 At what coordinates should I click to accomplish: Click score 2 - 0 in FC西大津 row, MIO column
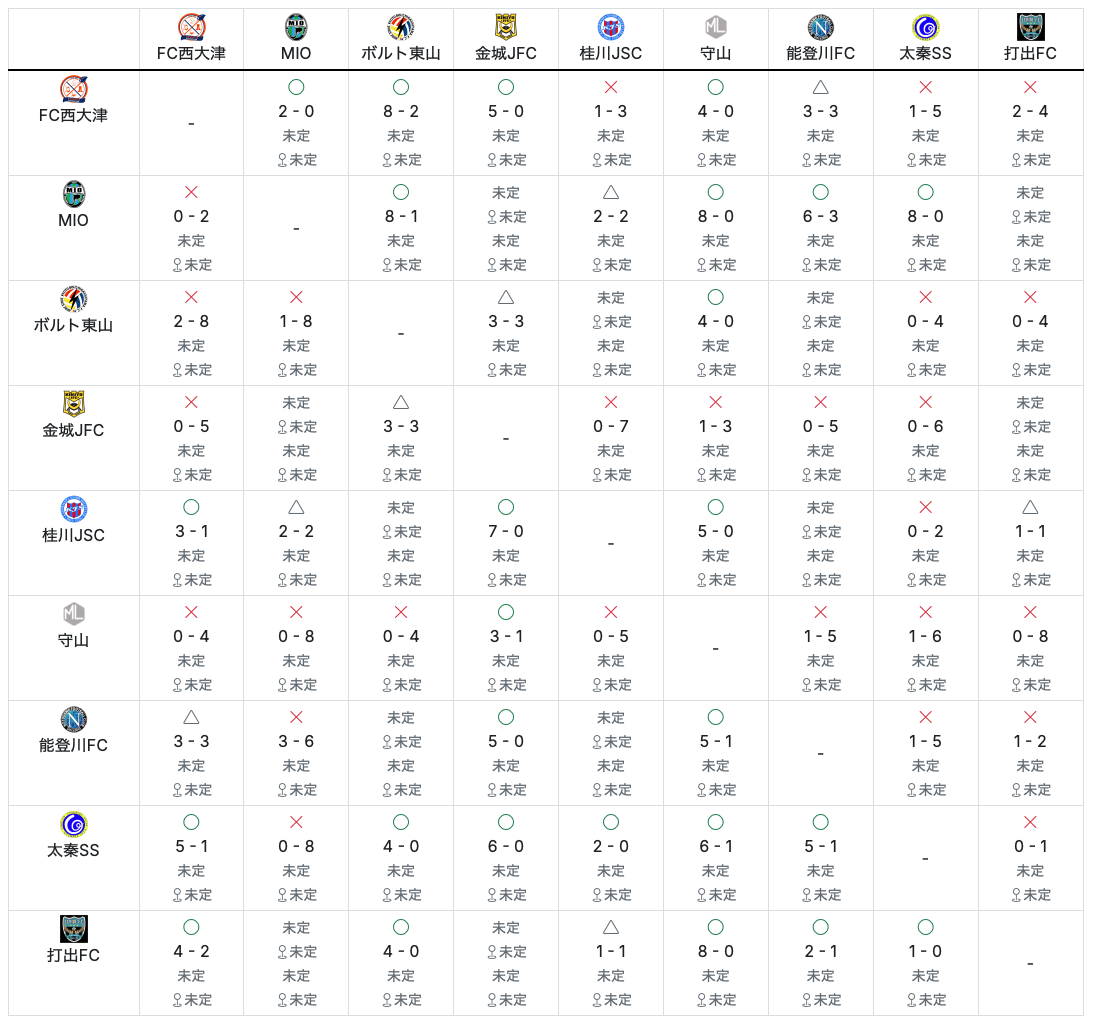pos(296,112)
